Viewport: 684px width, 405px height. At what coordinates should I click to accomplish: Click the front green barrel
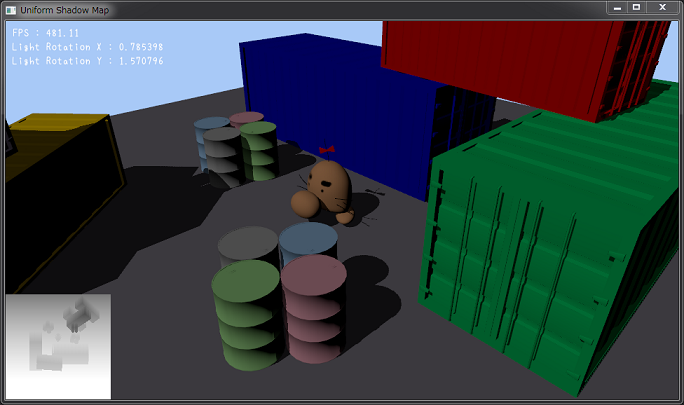(245, 310)
